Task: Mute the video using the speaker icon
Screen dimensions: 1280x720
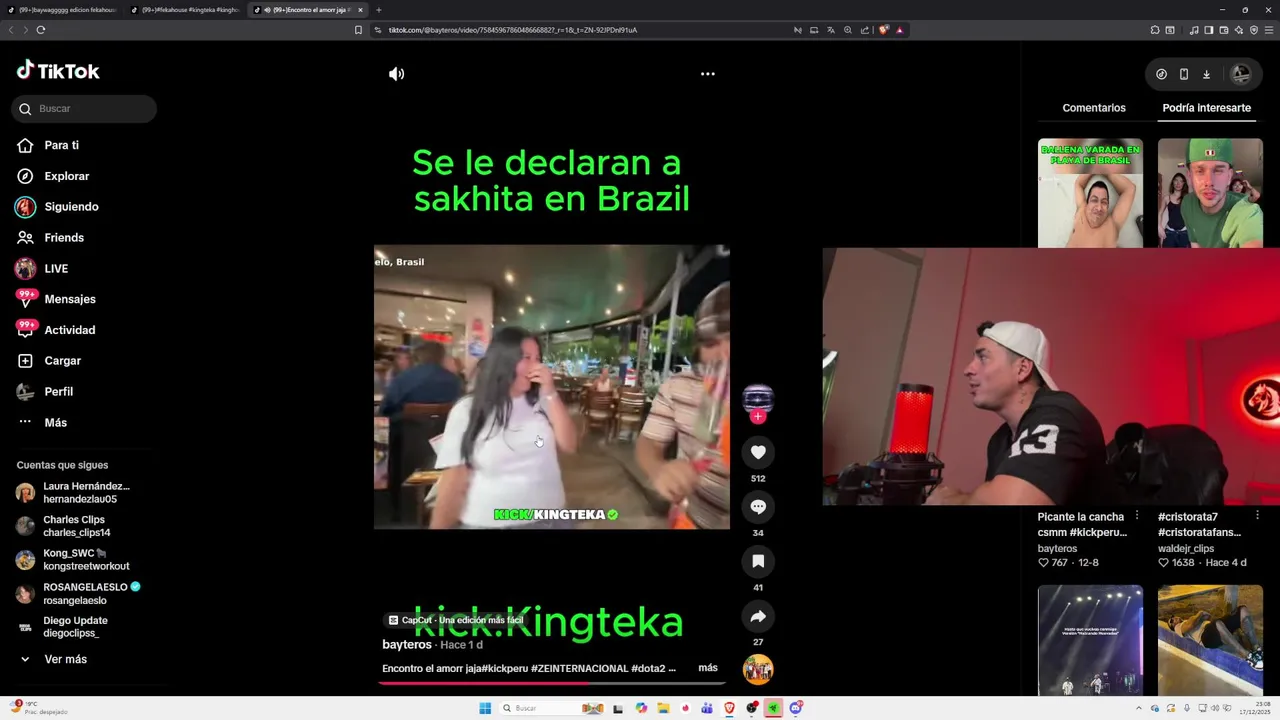Action: (397, 74)
